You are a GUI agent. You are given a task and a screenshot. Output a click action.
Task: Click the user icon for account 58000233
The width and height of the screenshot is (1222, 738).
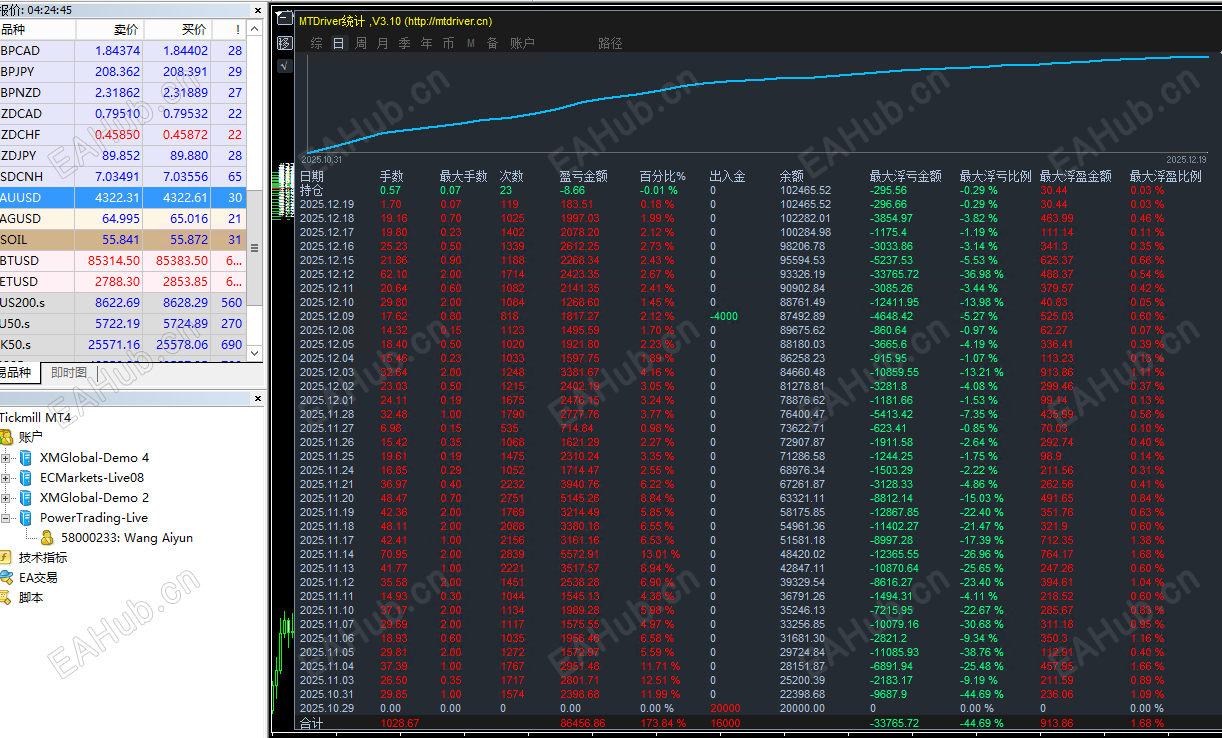[47, 537]
